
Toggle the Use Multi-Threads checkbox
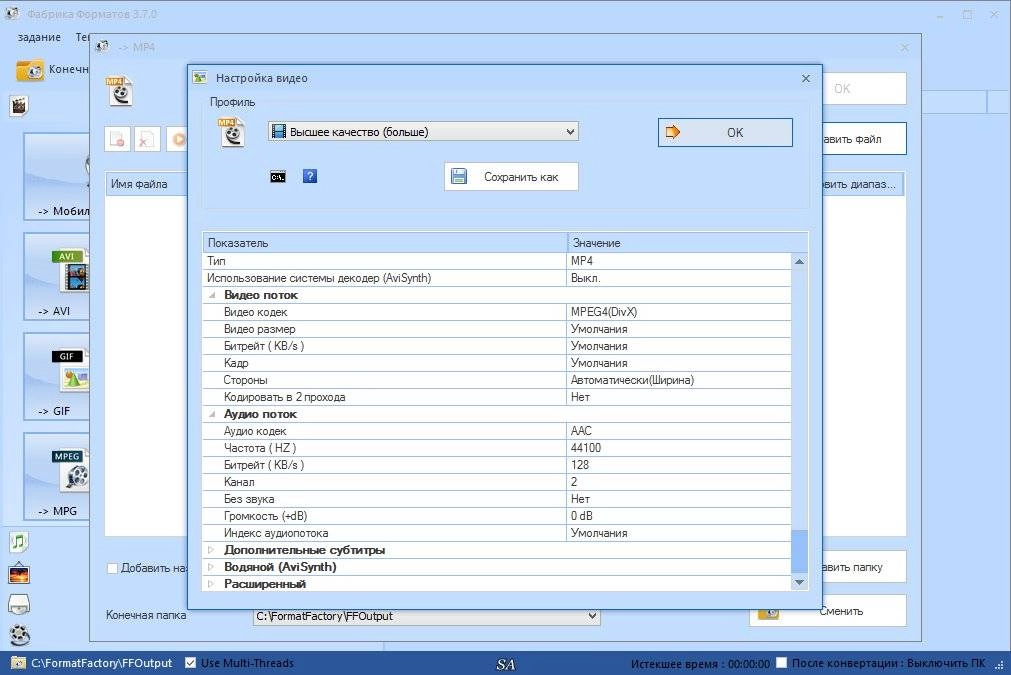click(x=190, y=663)
